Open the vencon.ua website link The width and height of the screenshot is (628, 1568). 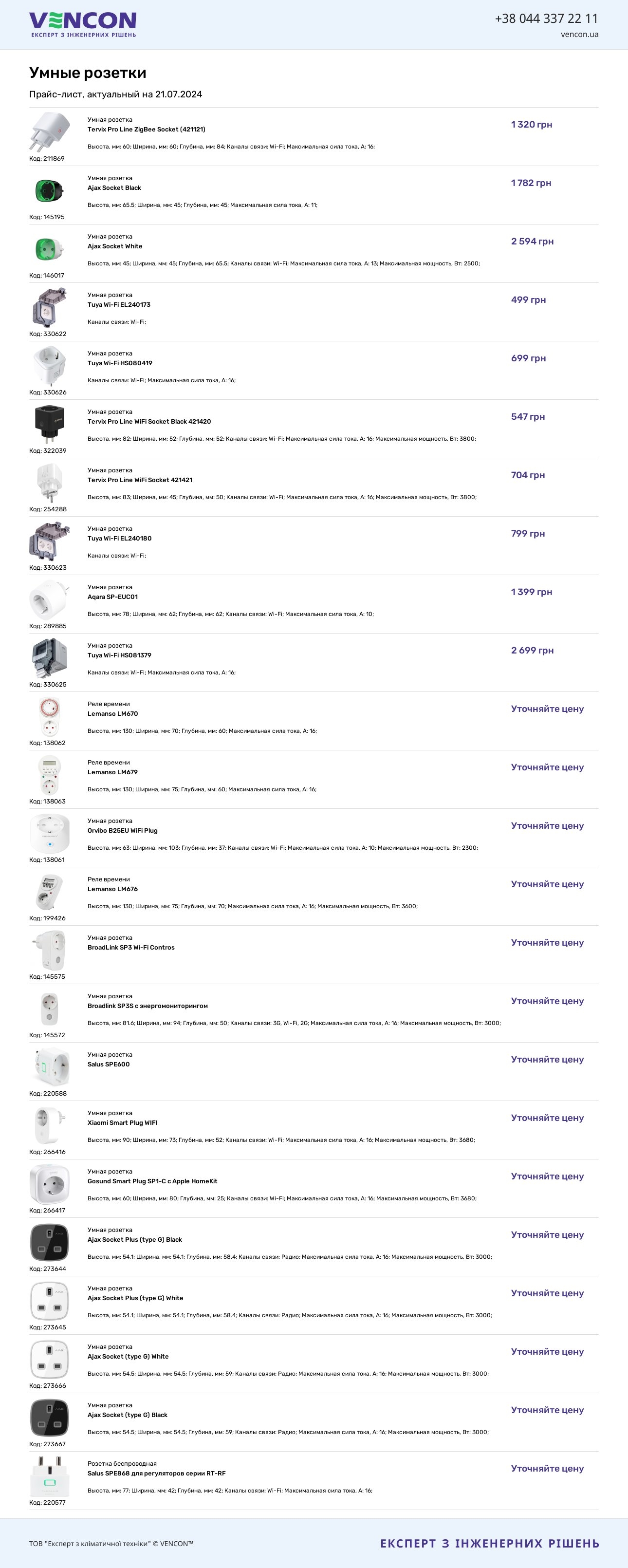pyautogui.click(x=579, y=34)
